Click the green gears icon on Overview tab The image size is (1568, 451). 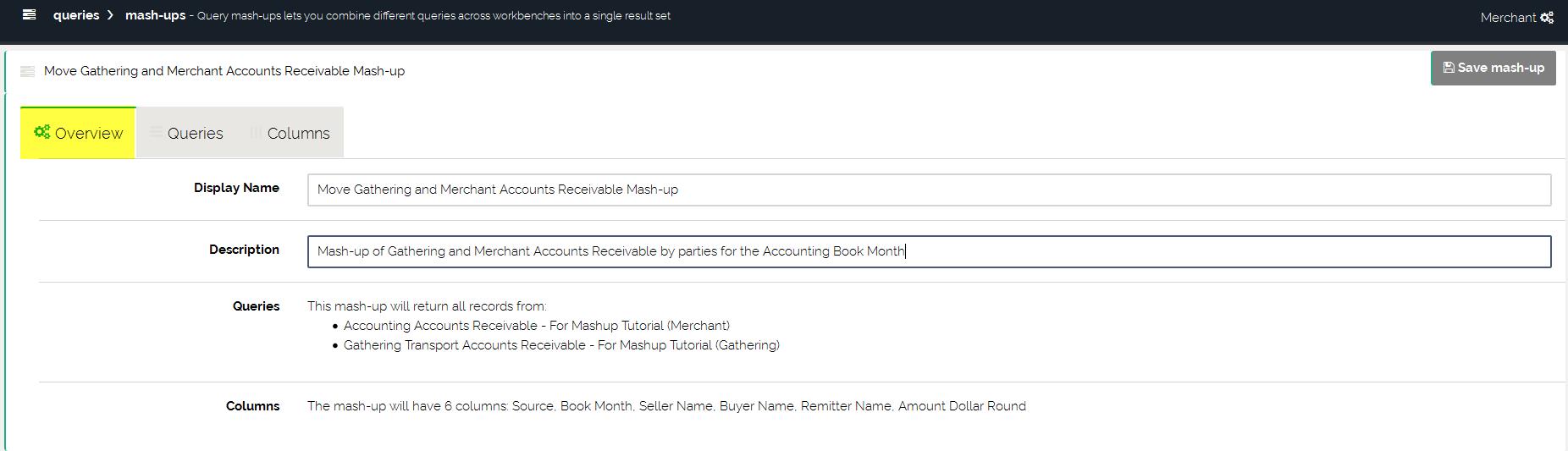coord(41,132)
